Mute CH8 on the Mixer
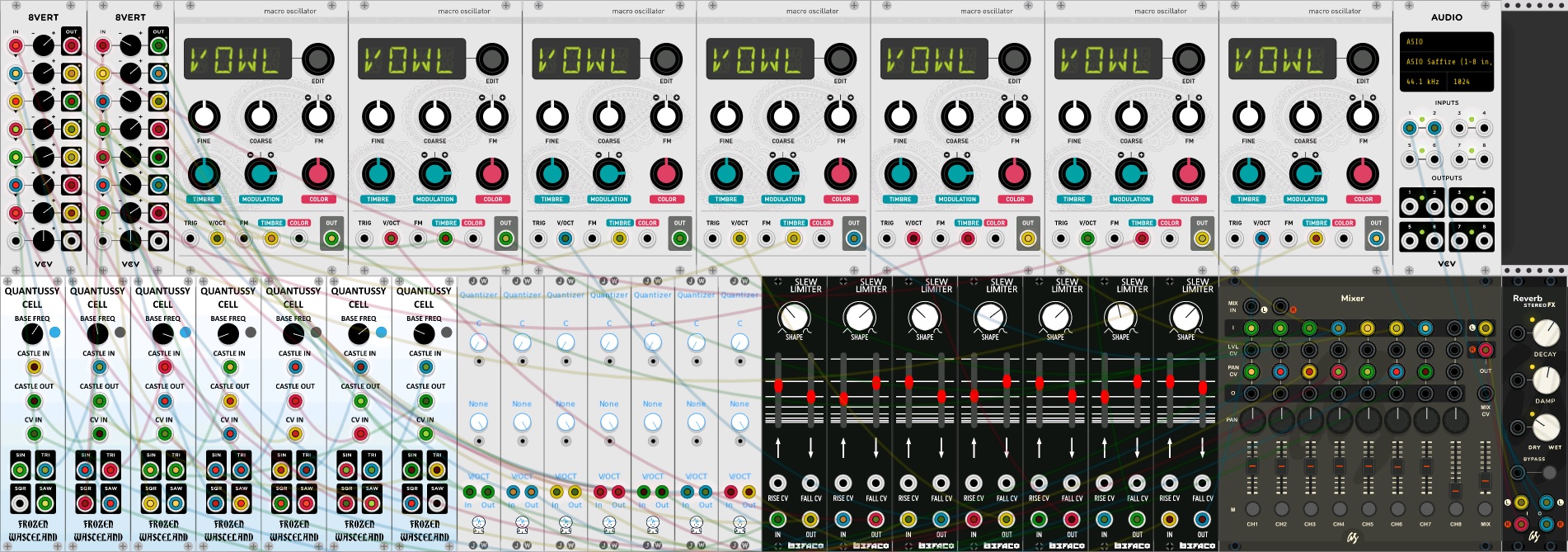This screenshot has width=1568, height=552. (x=1456, y=509)
